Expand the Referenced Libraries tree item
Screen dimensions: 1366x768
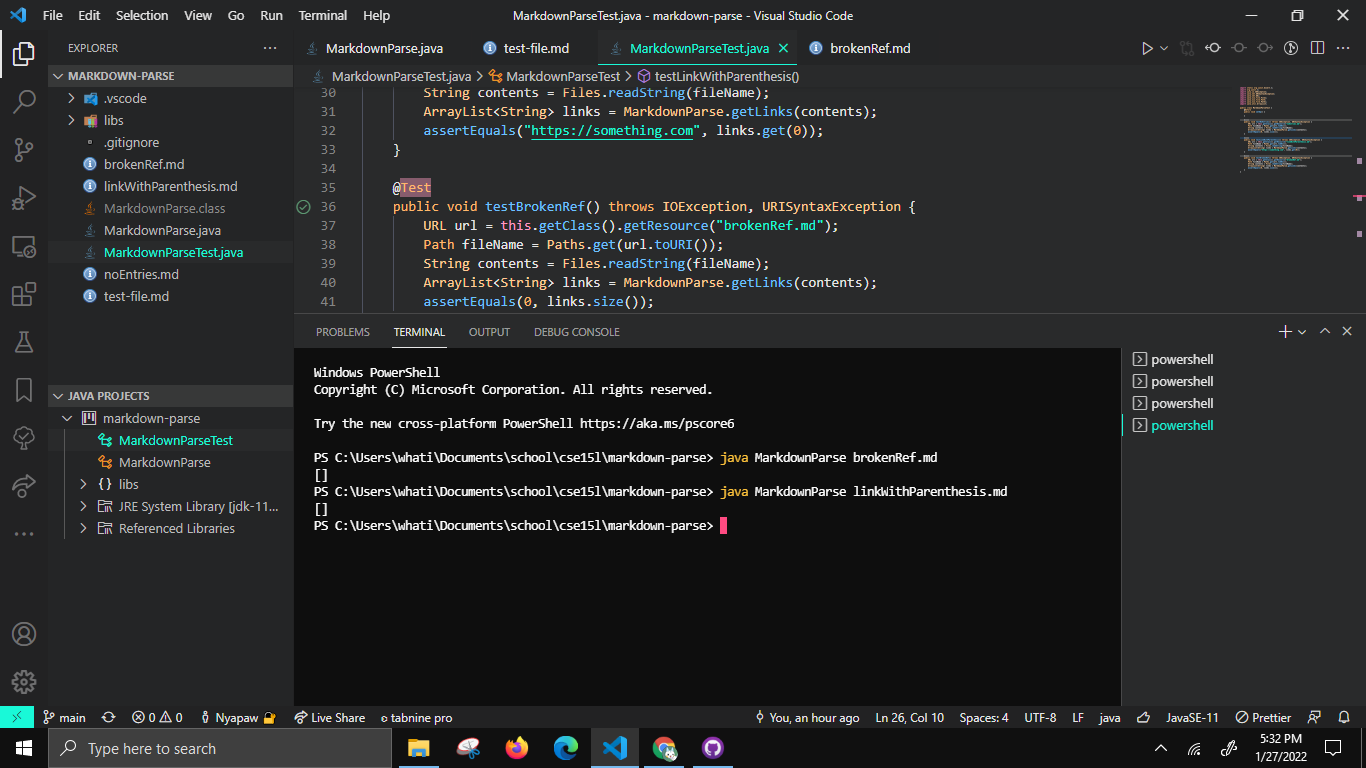[x=84, y=528]
